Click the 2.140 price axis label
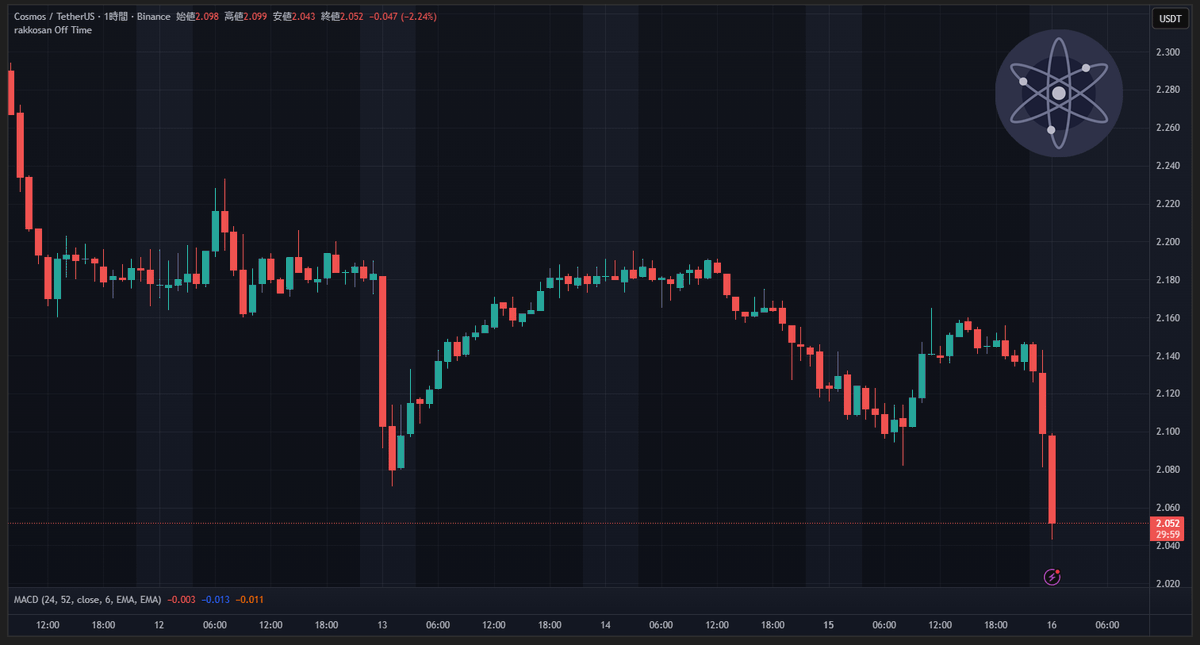 1167,356
